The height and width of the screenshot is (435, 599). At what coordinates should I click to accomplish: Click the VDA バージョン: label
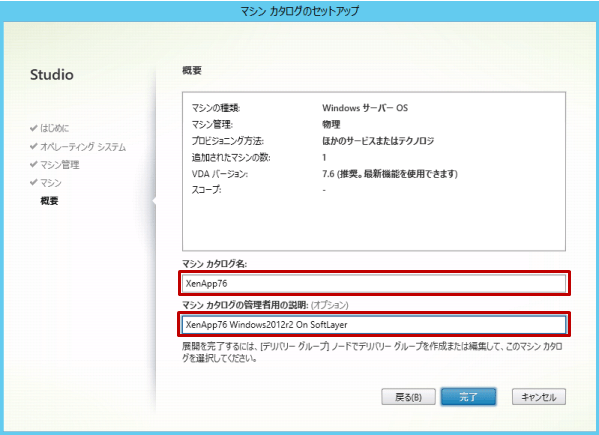[x=220, y=174]
